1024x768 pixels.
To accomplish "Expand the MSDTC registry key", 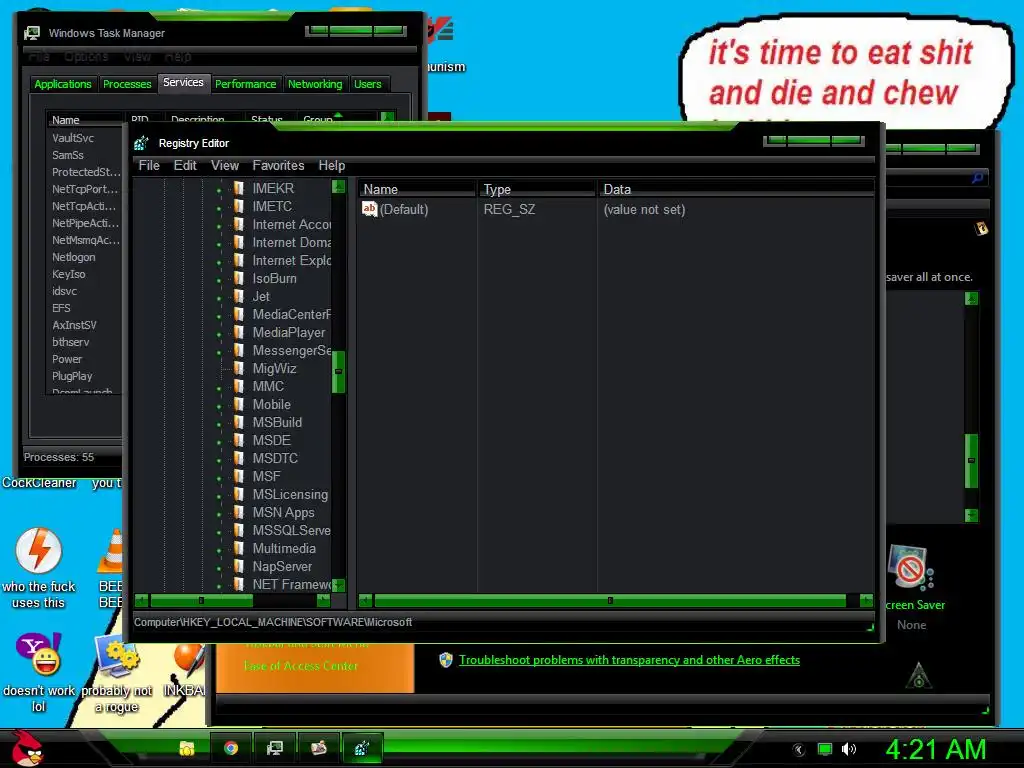I will pyautogui.click(x=219, y=460).
